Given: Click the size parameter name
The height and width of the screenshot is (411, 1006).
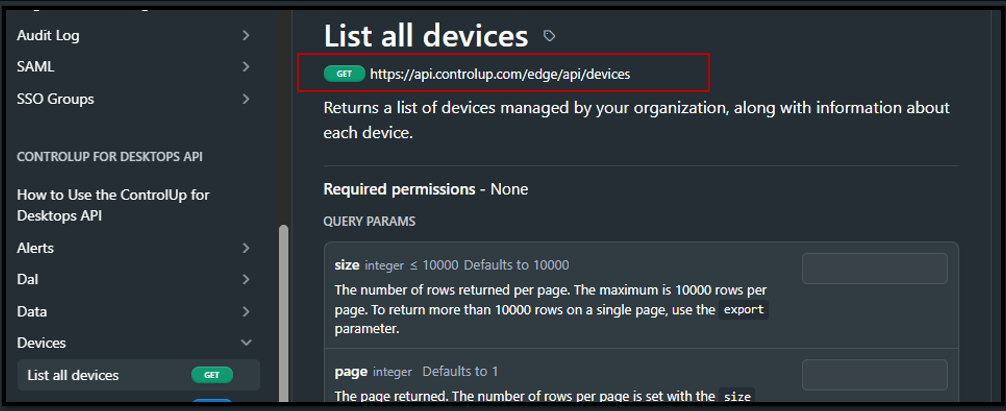Looking at the screenshot, I should (x=347, y=265).
